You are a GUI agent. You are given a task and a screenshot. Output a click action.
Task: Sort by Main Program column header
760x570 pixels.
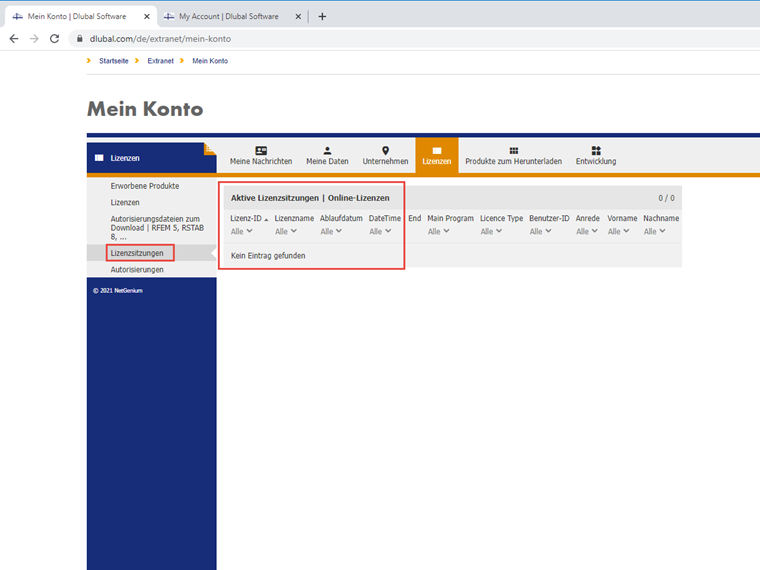(450, 219)
